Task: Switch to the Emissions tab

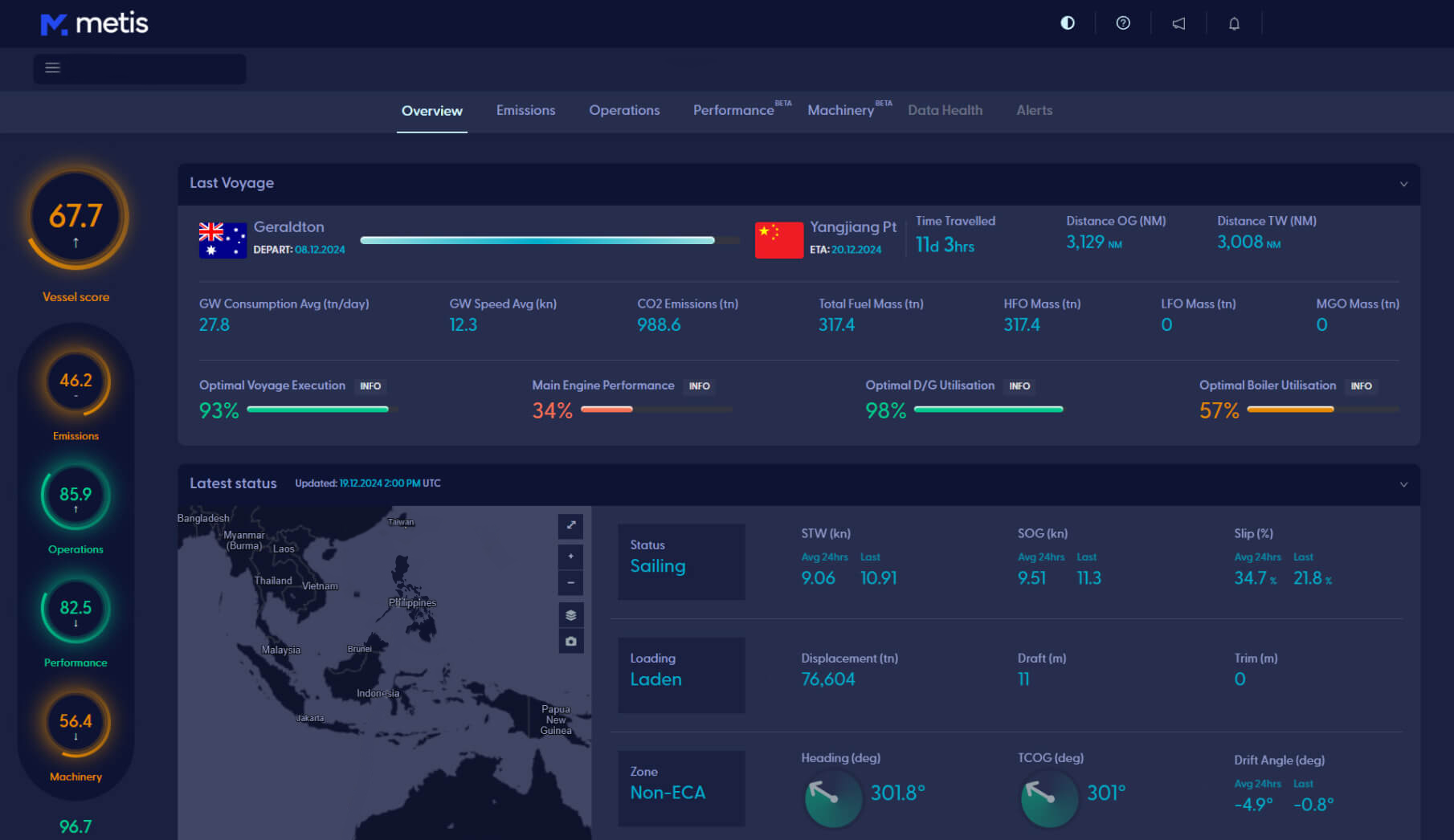Action: [x=525, y=111]
